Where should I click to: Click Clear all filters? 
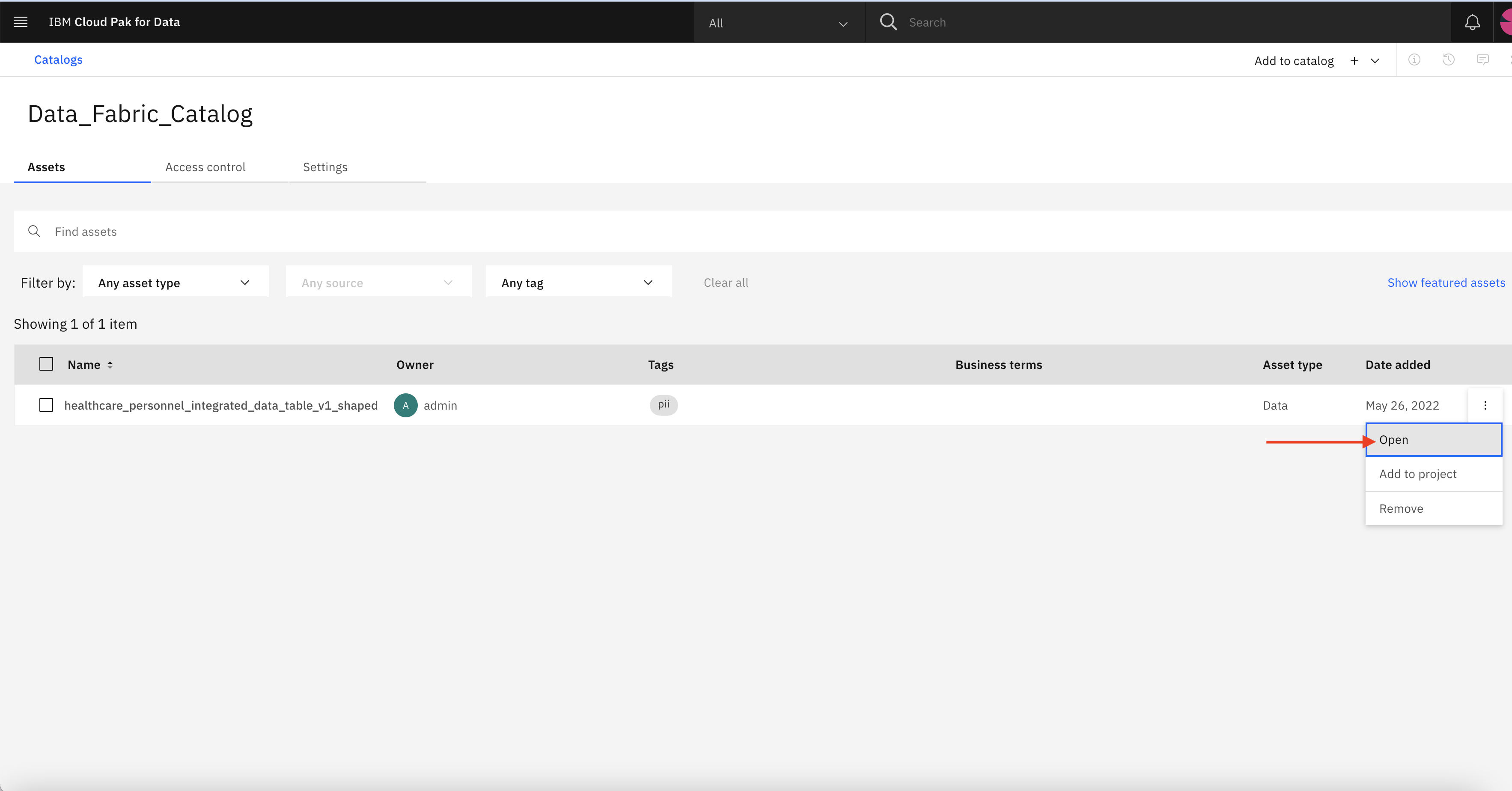pyautogui.click(x=726, y=283)
